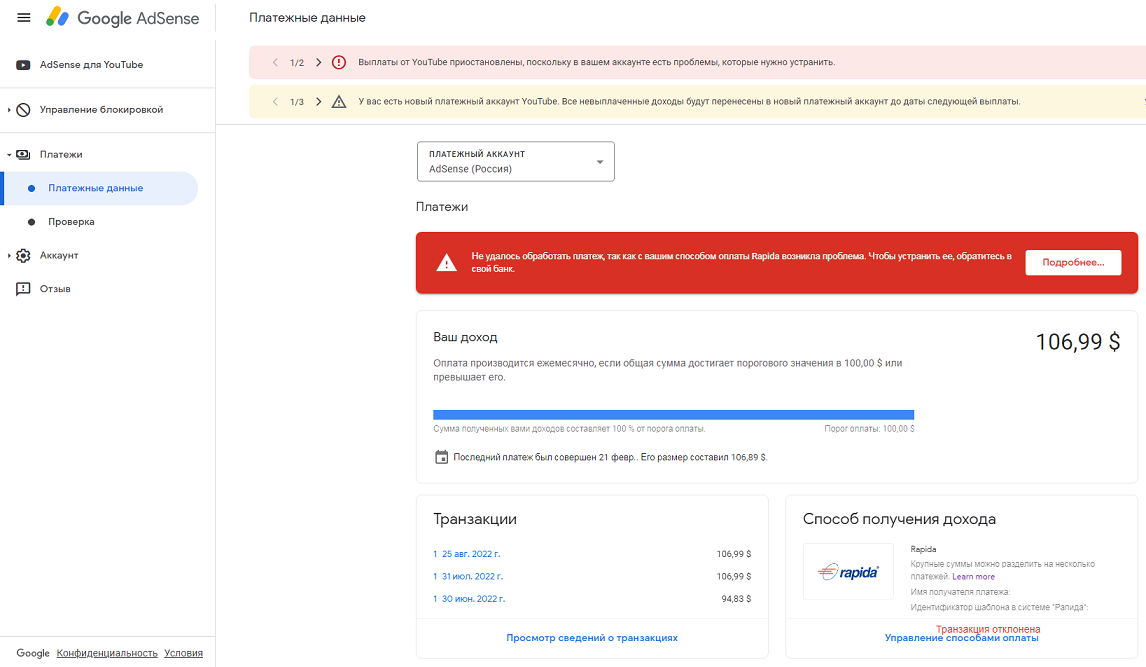Image resolution: width=1146 pixels, height=667 pixels.
Task: Click the Подробнее button in red banner
Action: [1073, 262]
